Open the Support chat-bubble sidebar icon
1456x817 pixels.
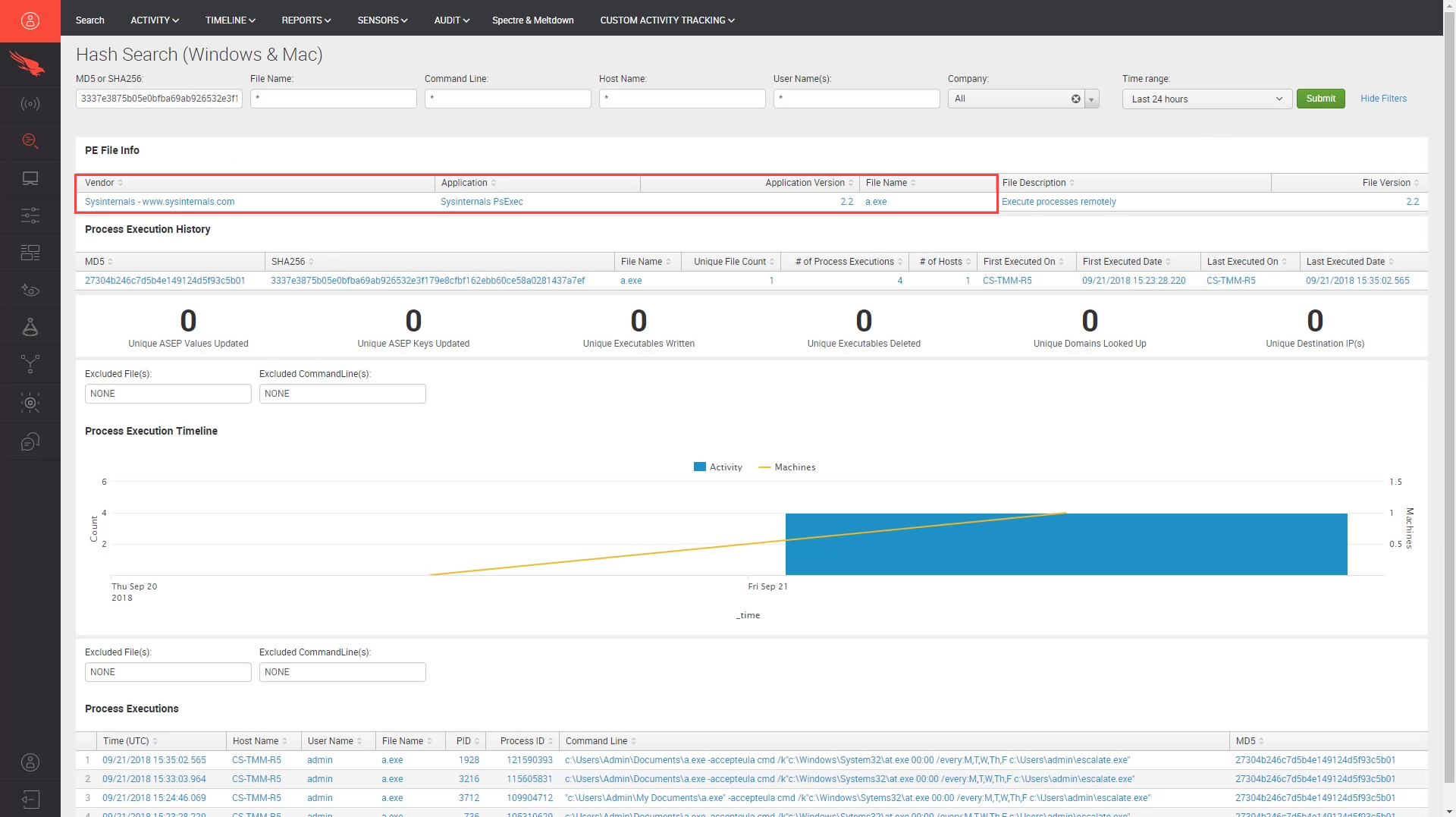tap(30, 441)
